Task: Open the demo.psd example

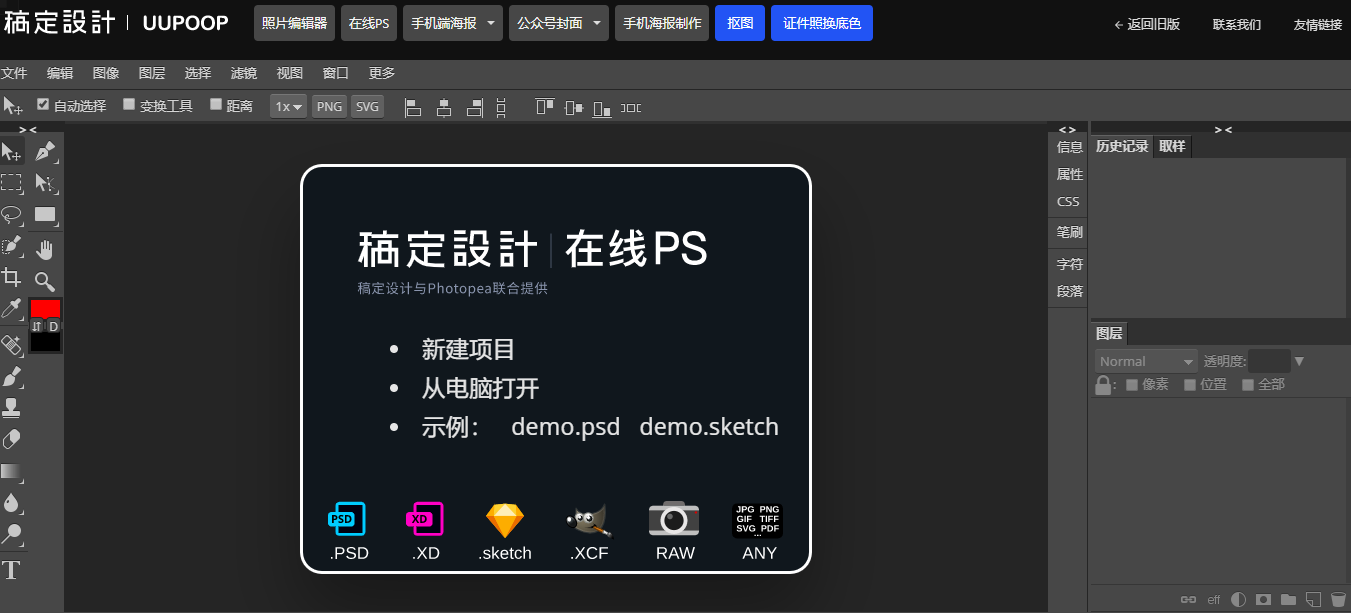Action: [566, 426]
